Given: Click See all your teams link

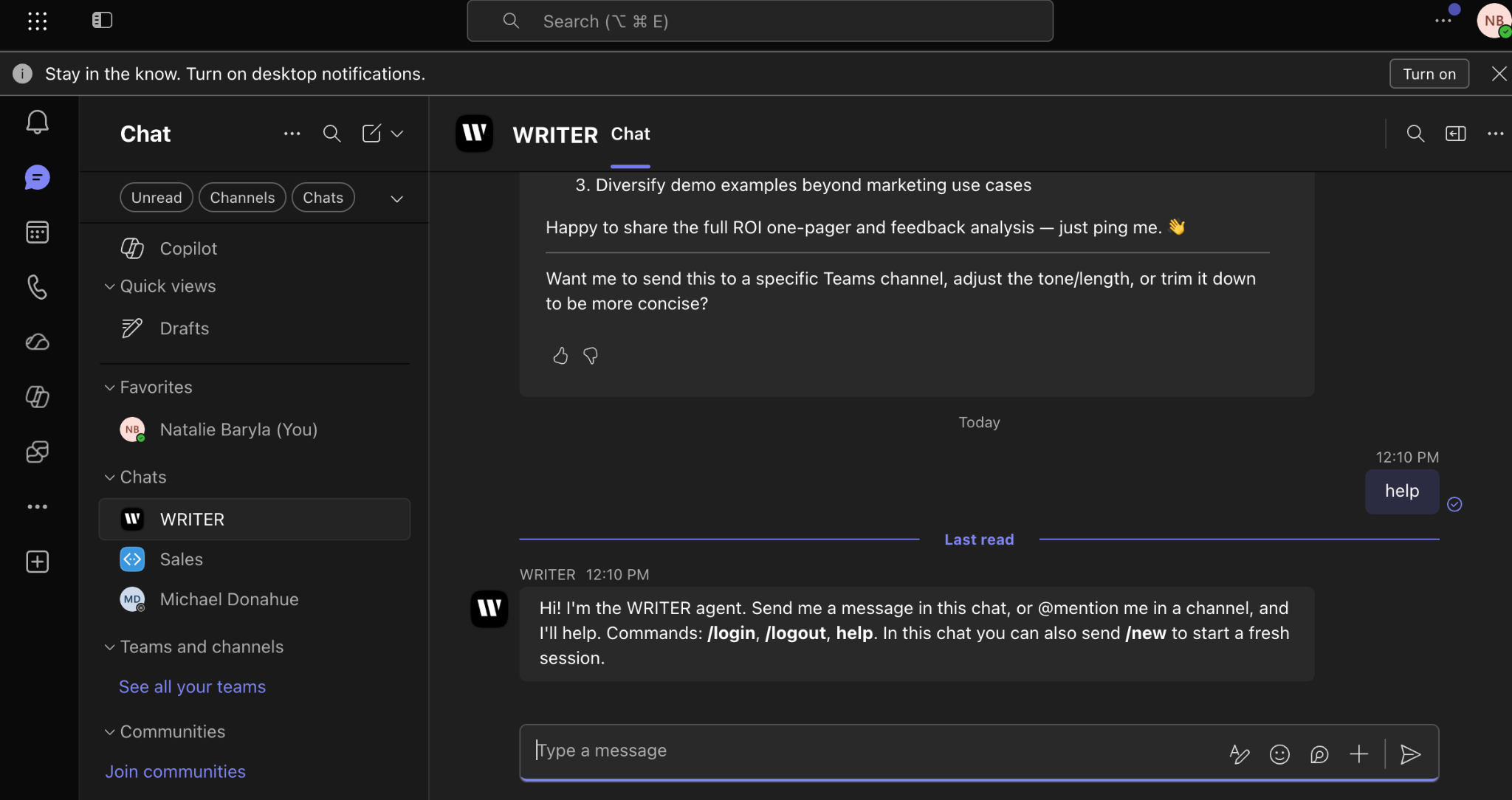Looking at the screenshot, I should [193, 687].
